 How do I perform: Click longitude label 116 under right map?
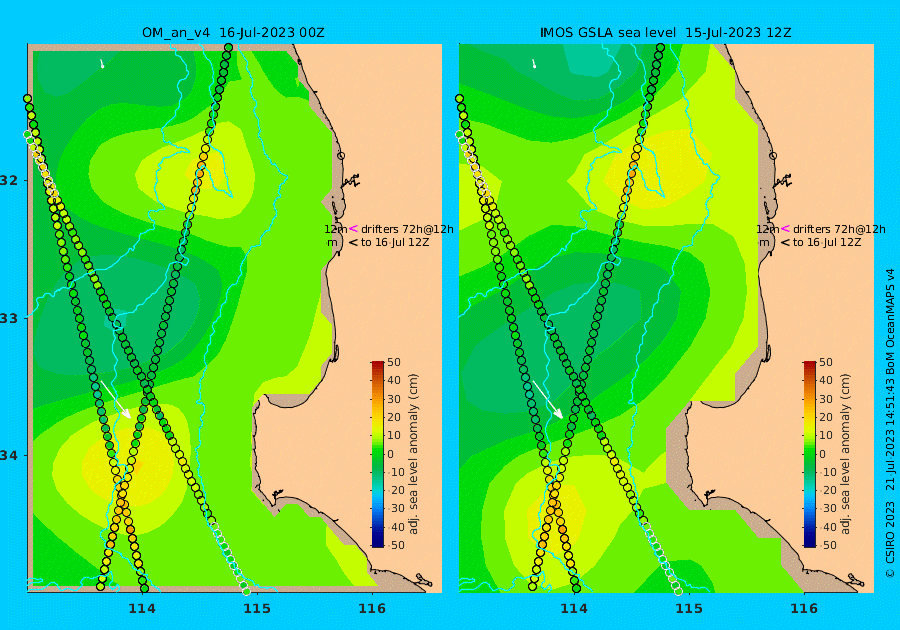[804, 608]
